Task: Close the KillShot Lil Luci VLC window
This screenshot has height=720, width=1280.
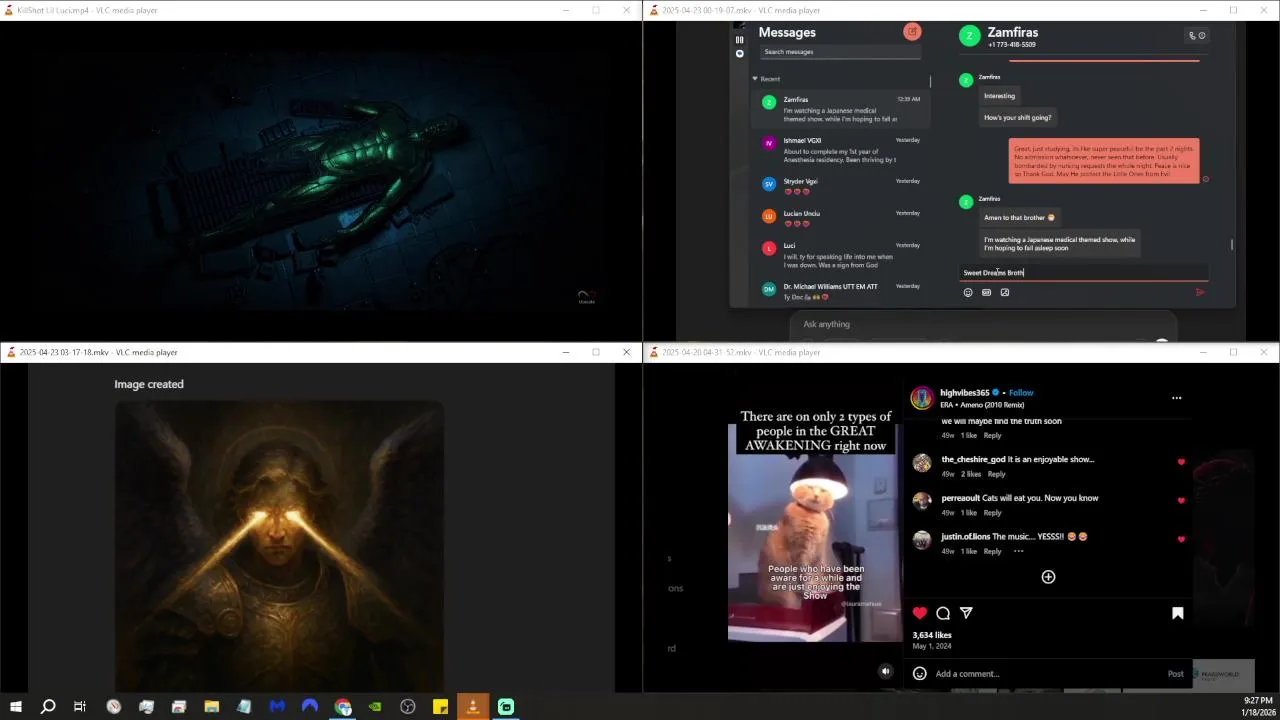Action: 626,10
